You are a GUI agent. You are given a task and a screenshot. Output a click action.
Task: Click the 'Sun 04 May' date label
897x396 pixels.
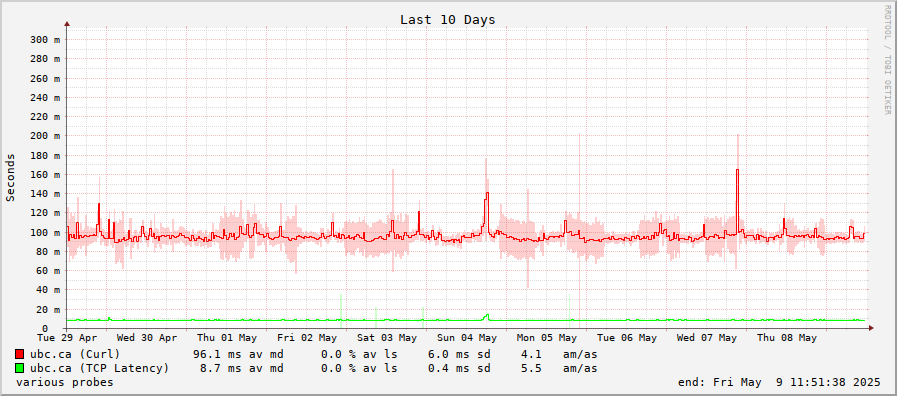point(467,338)
